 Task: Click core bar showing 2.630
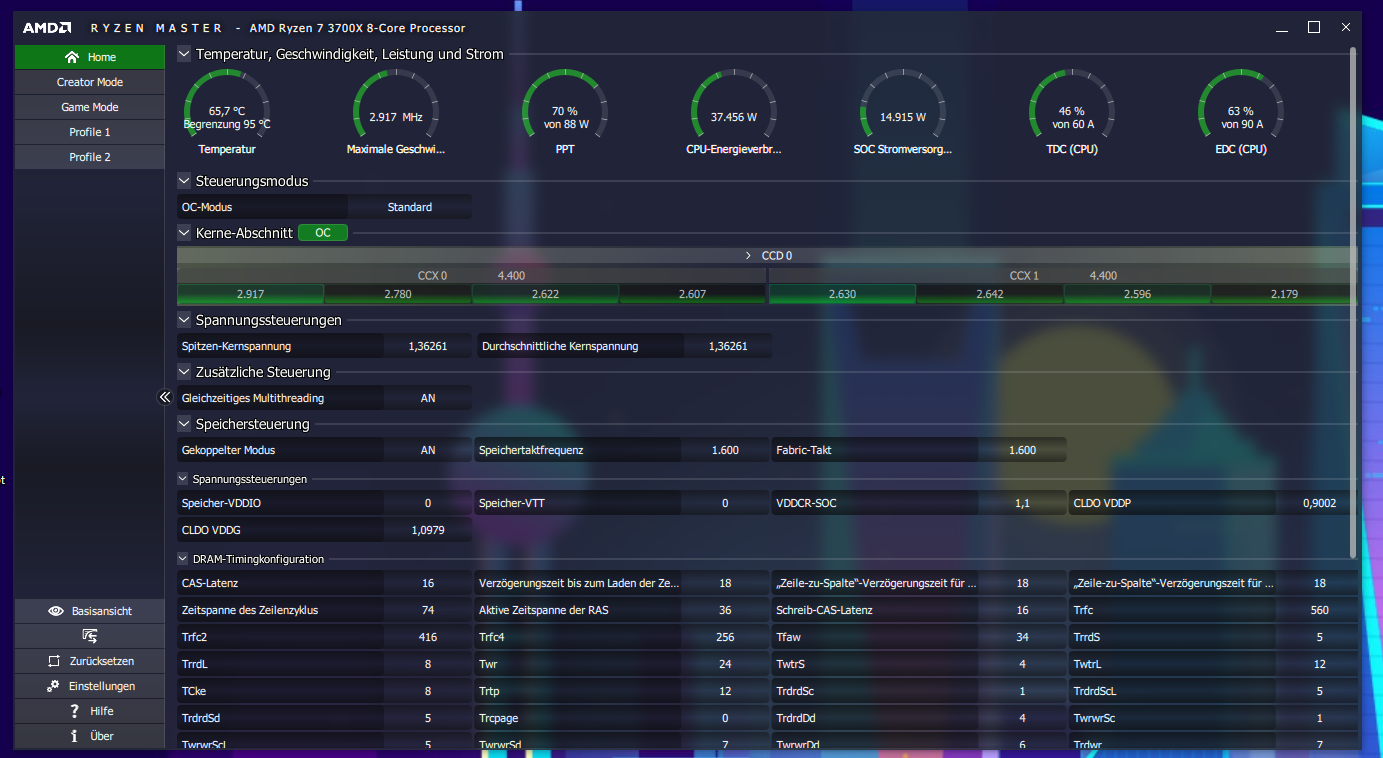(x=842, y=294)
